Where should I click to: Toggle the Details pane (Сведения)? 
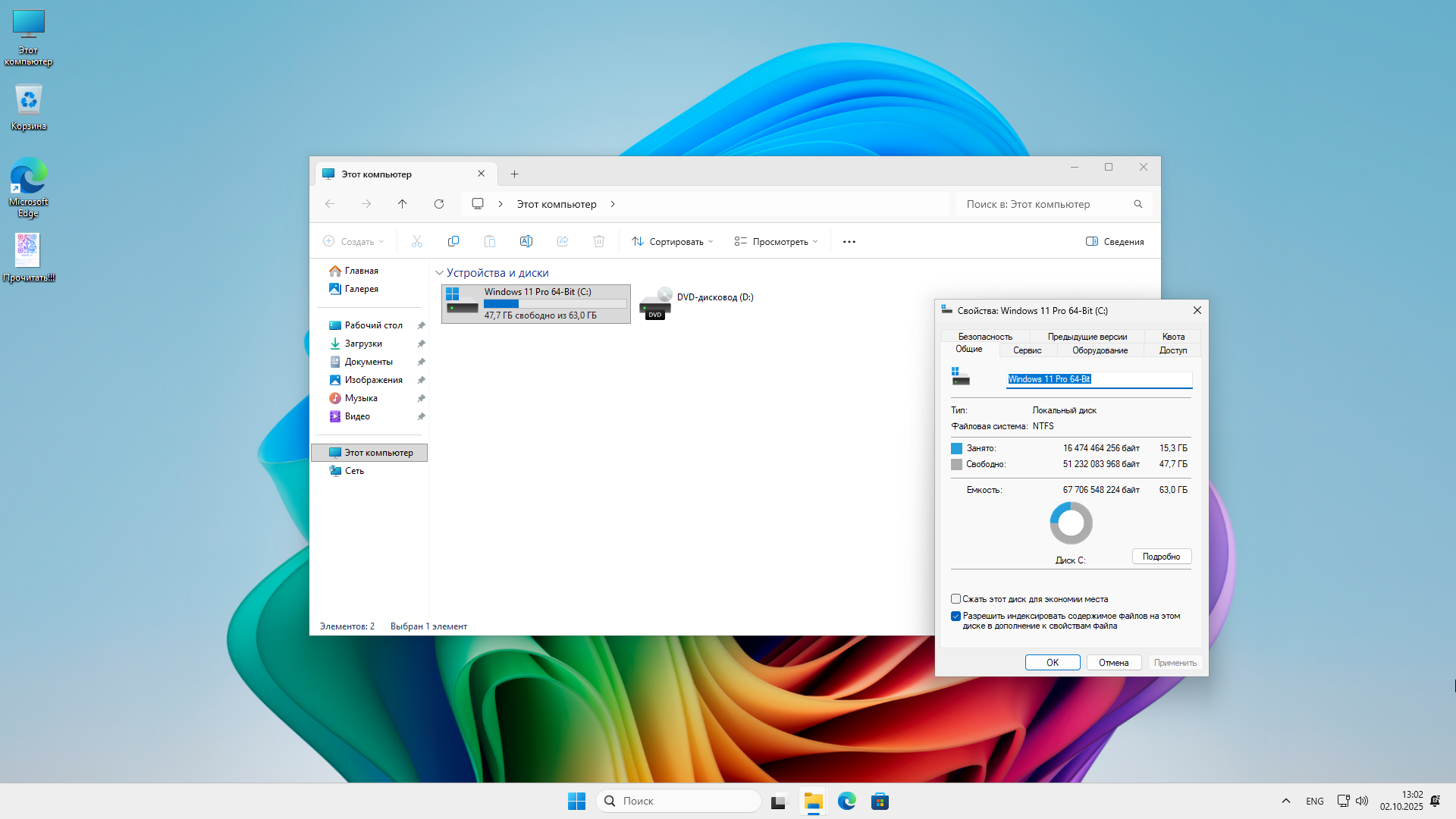tap(1115, 242)
